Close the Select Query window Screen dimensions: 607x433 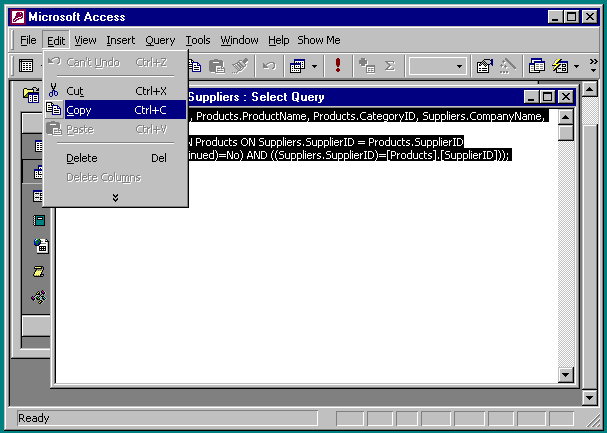pos(566,97)
